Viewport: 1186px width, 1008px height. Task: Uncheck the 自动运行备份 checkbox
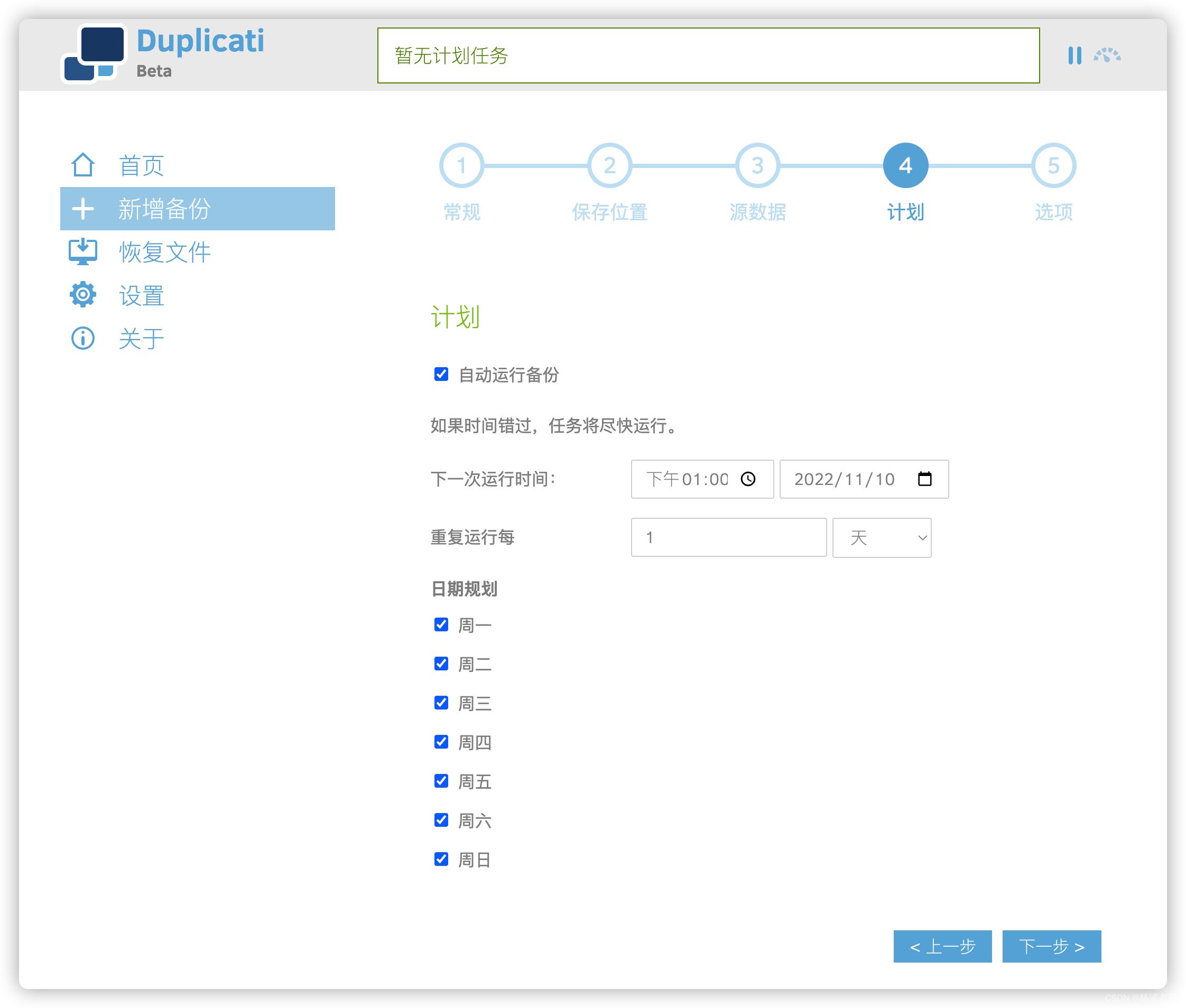pos(441,374)
